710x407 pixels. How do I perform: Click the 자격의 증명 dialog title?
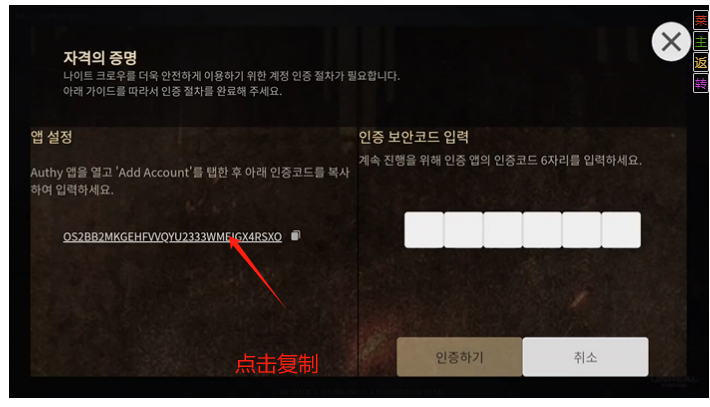point(100,57)
